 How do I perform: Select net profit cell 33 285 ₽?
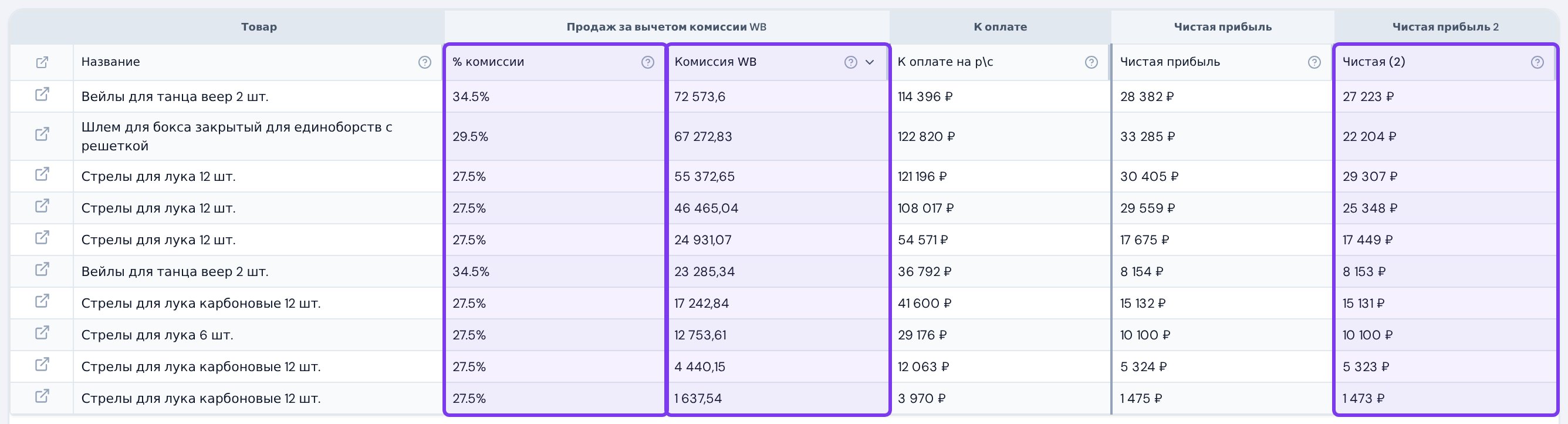1147,136
